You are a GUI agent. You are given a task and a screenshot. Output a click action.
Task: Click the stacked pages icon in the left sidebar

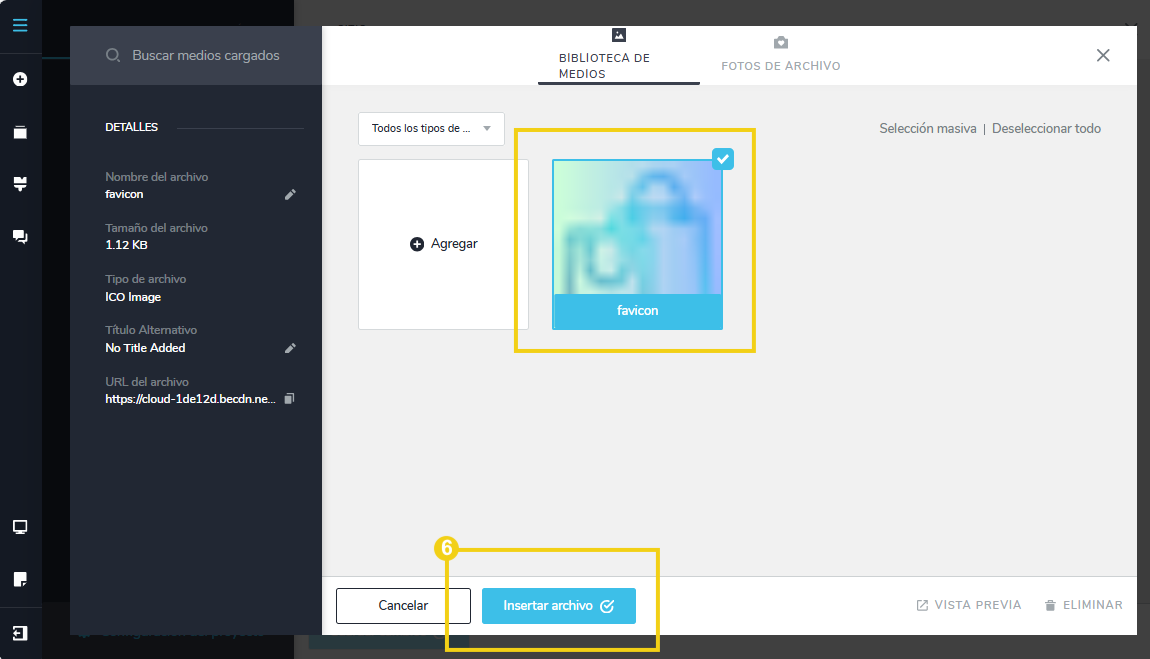point(20,132)
